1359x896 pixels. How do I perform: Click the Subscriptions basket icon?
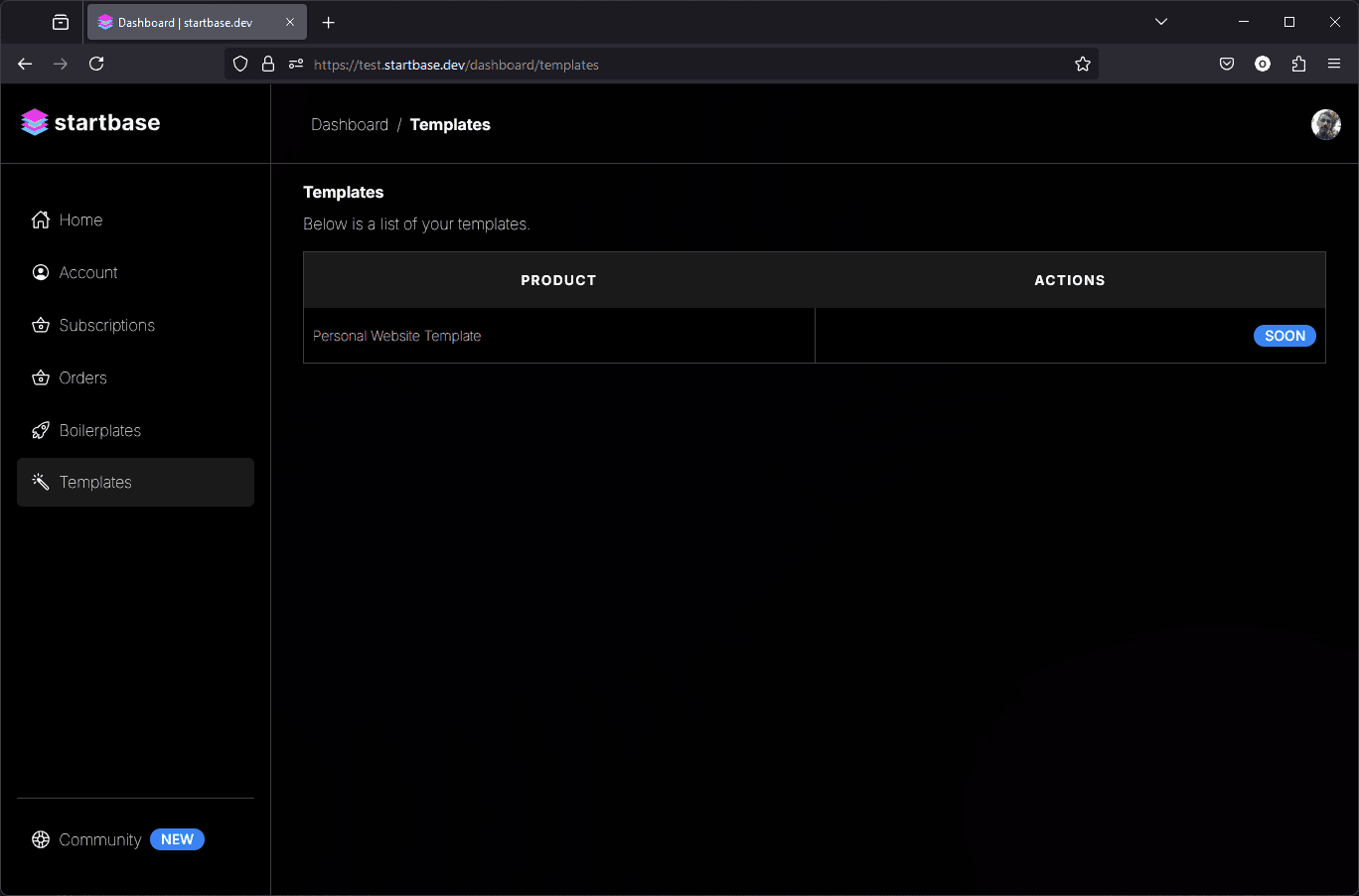[x=41, y=325]
